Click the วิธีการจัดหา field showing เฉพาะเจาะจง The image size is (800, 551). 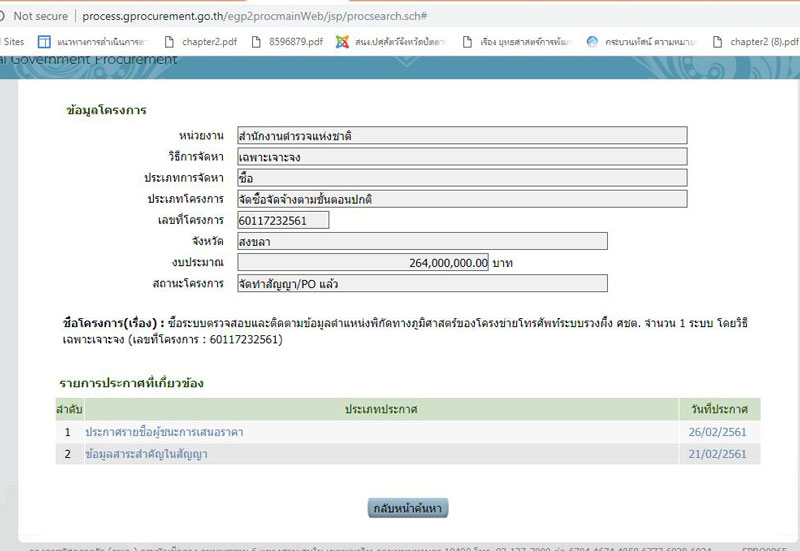(461, 157)
